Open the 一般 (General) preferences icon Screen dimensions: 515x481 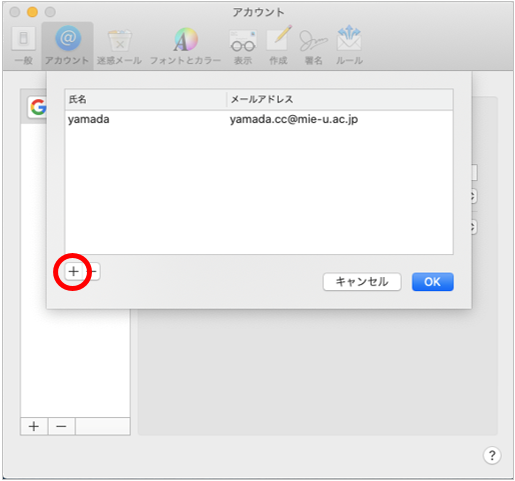click(x=24, y=45)
